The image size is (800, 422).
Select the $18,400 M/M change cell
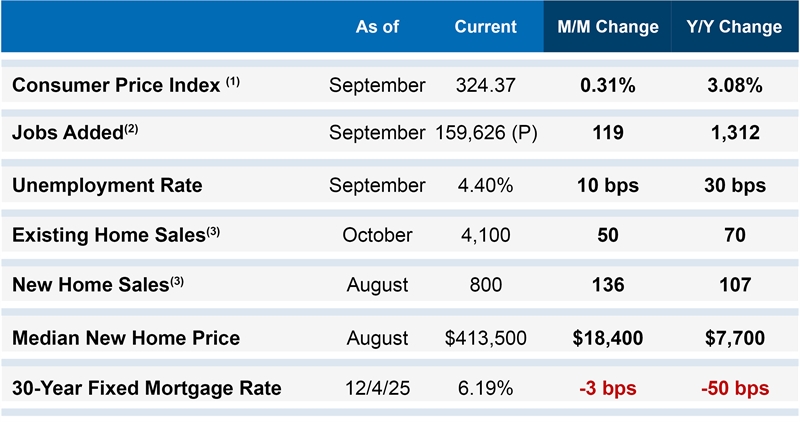[608, 338]
